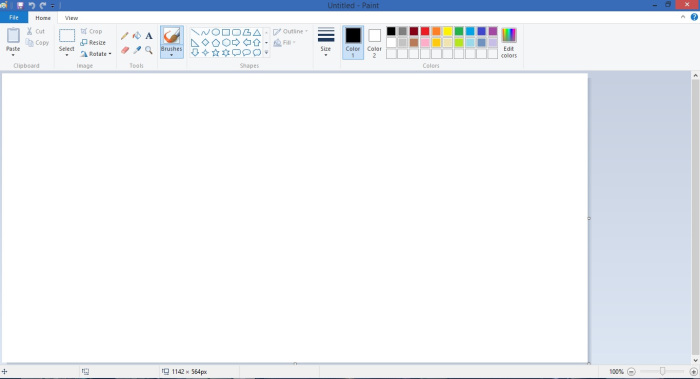Choose the Four-point star shape
The height and width of the screenshot is (379, 700).
205,53
